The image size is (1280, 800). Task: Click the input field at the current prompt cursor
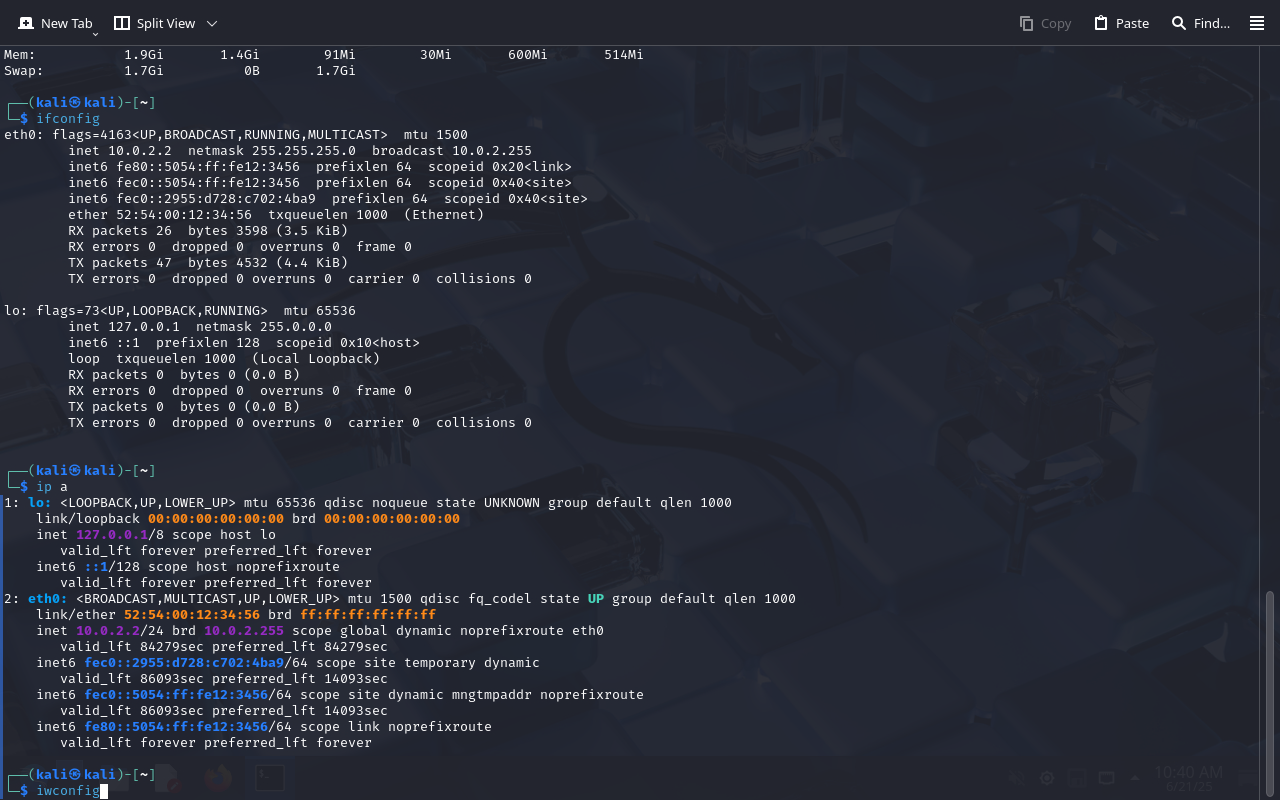pos(104,791)
